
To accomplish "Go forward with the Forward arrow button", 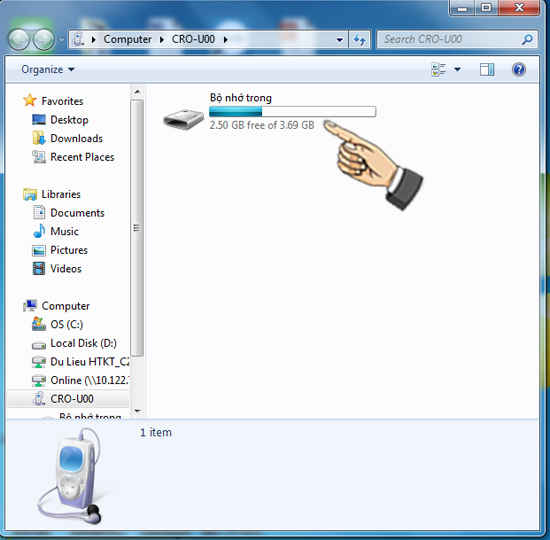I will pos(43,39).
